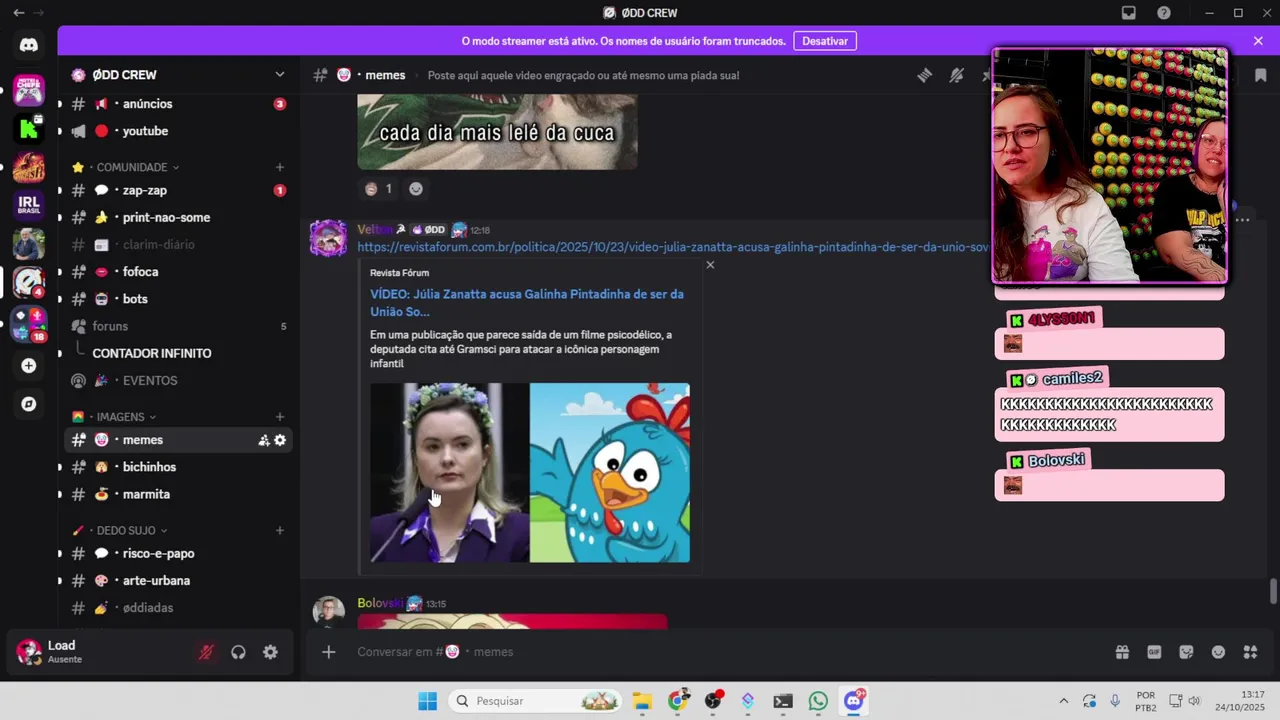This screenshot has width=1280, height=720.
Task: Open the anúncios channel
Action: (x=178, y=104)
